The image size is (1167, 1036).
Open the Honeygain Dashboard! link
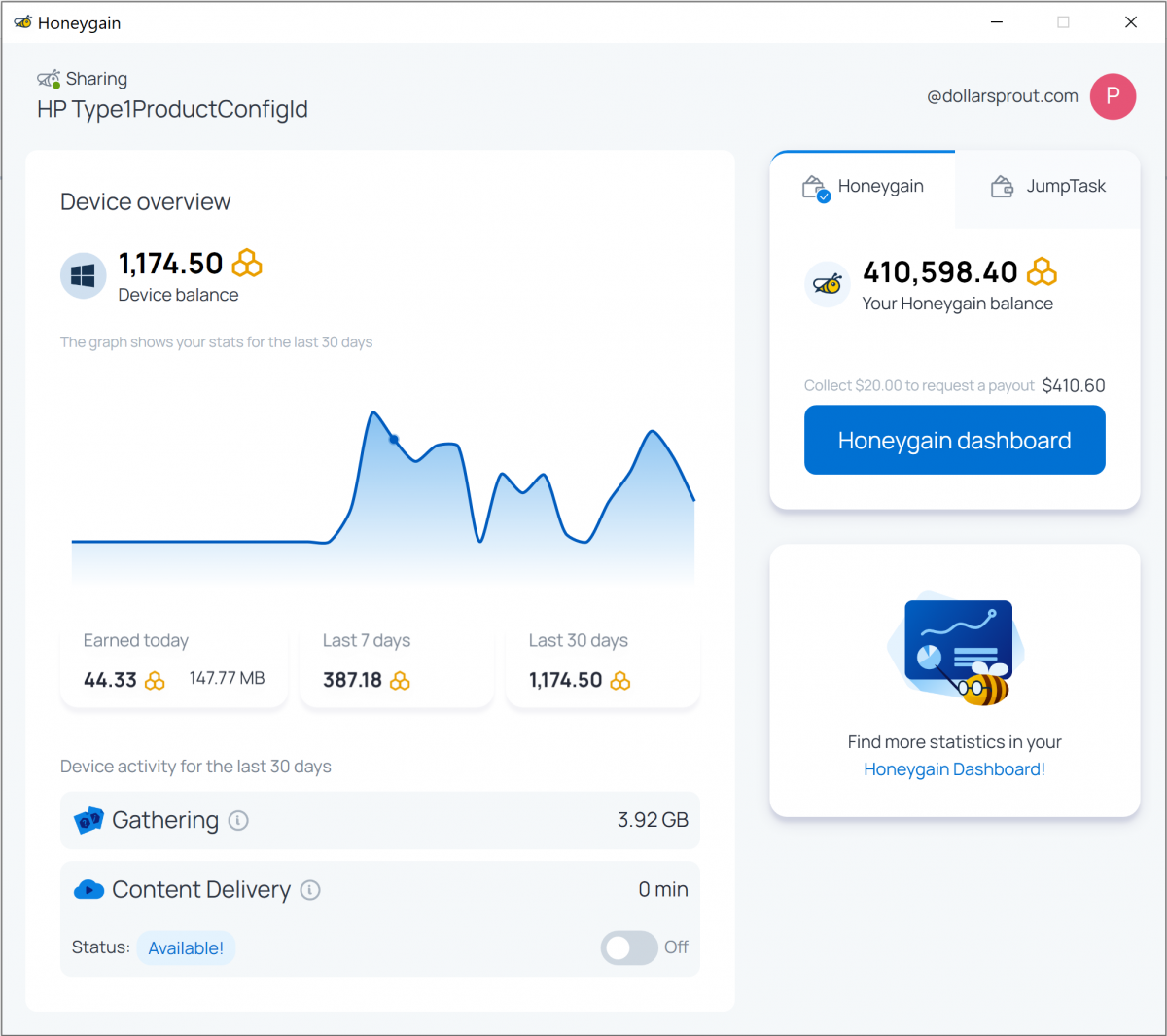pyautogui.click(x=954, y=768)
